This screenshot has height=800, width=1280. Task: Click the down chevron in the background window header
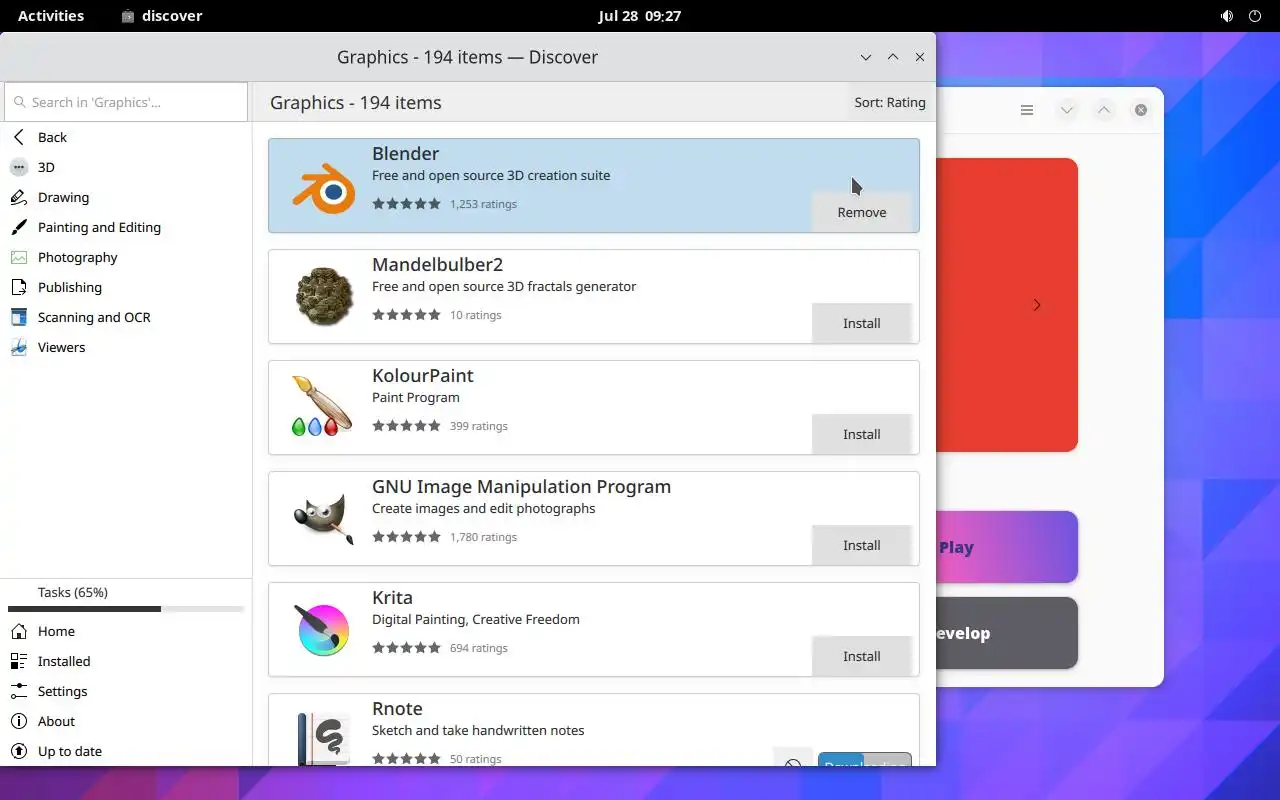[x=1067, y=110]
